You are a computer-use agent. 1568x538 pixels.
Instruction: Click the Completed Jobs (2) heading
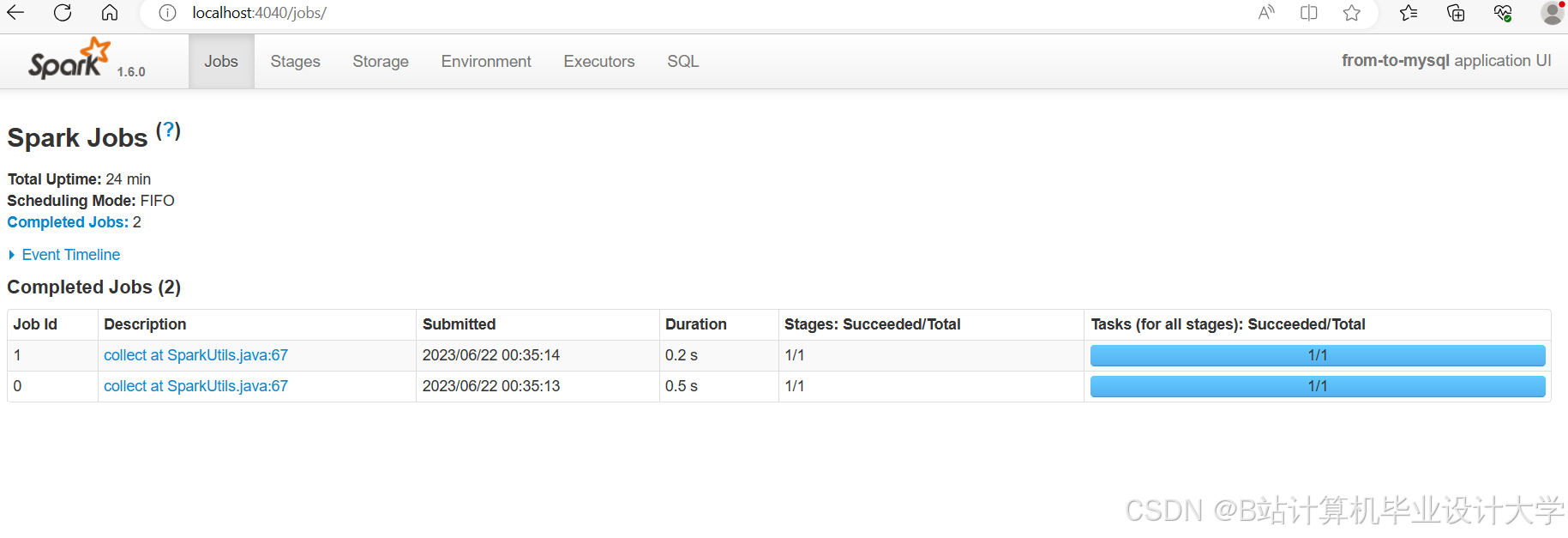[x=94, y=287]
